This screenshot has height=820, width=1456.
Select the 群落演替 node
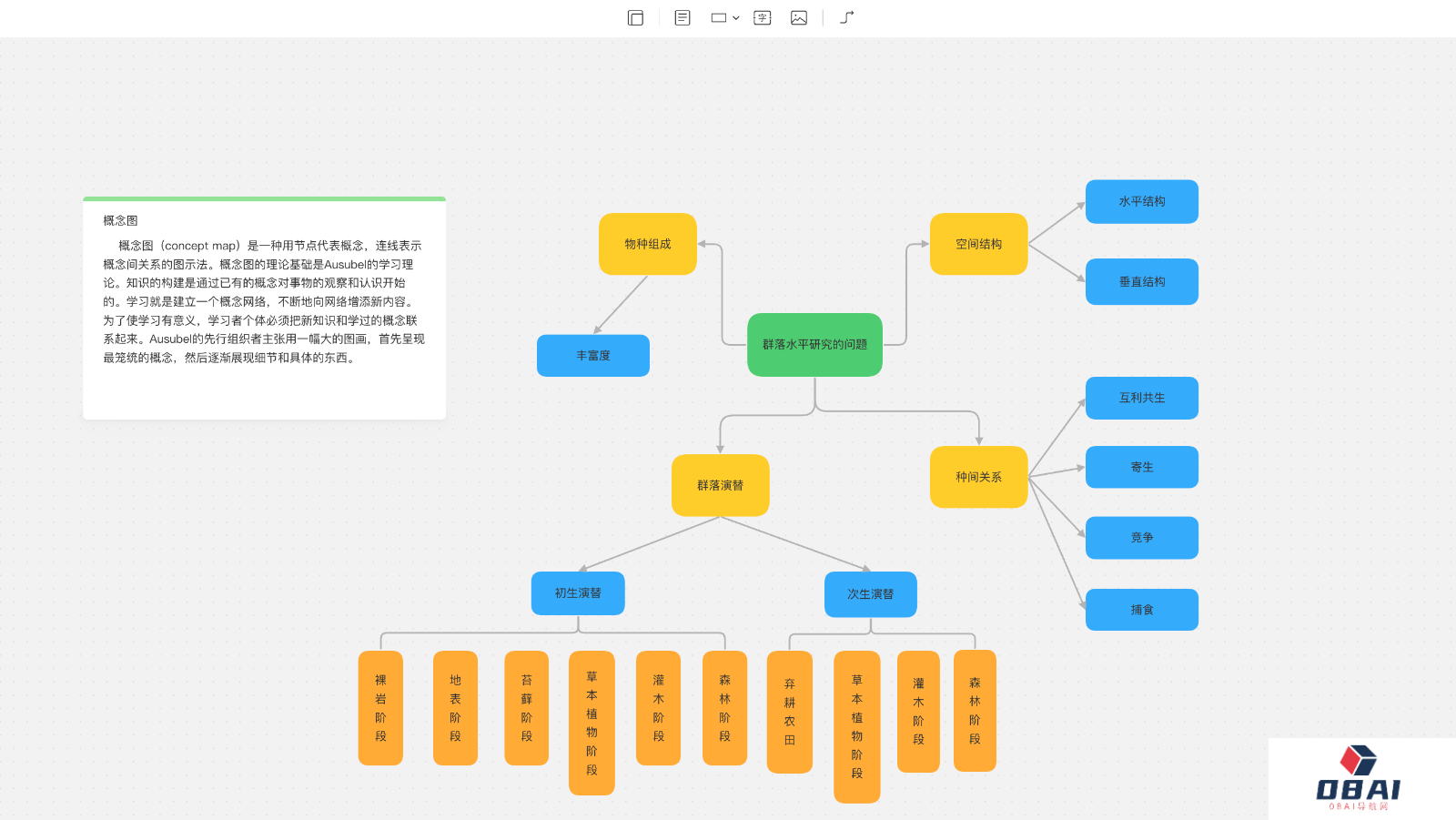(x=720, y=485)
